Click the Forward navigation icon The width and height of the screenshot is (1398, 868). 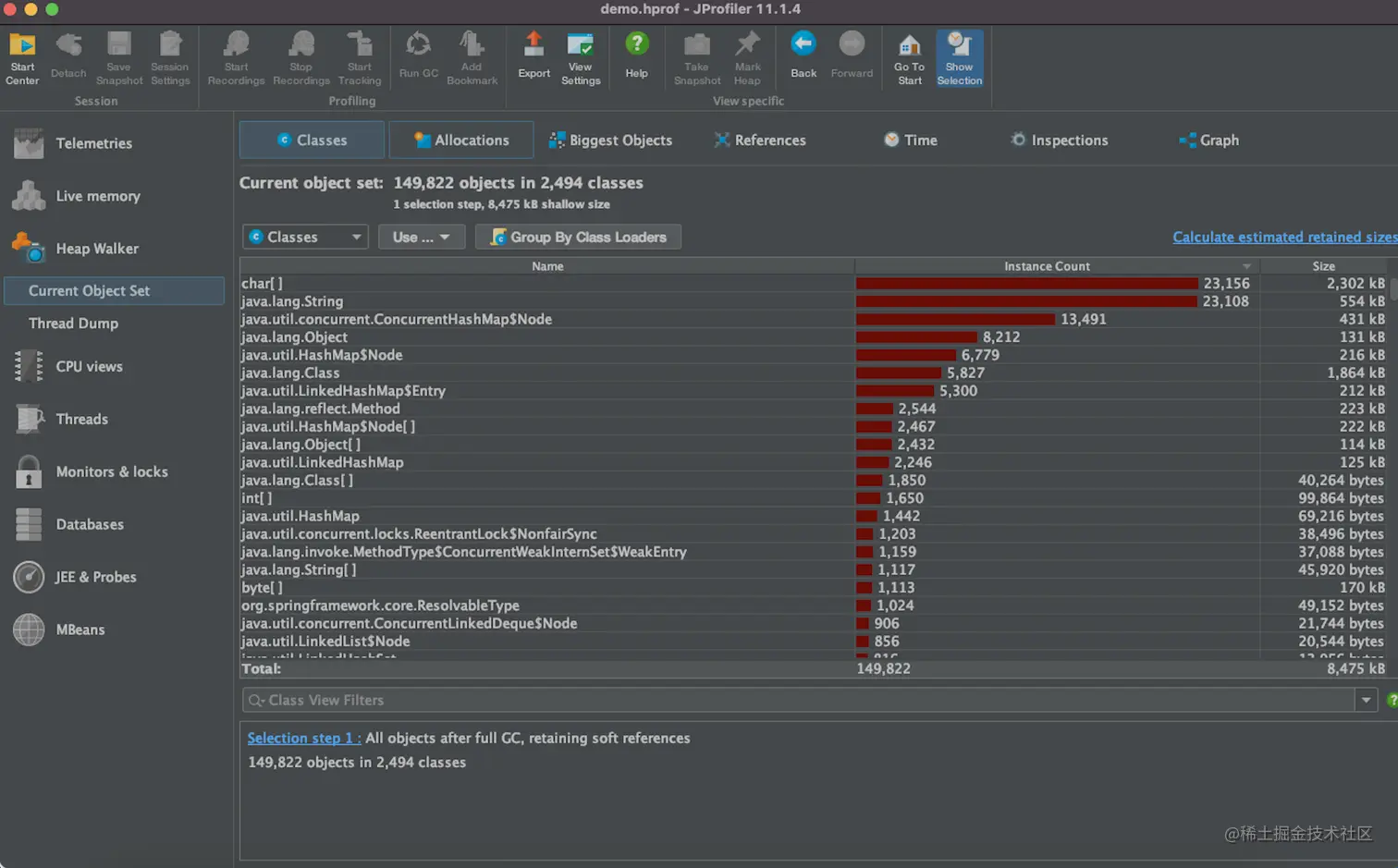pos(852,55)
